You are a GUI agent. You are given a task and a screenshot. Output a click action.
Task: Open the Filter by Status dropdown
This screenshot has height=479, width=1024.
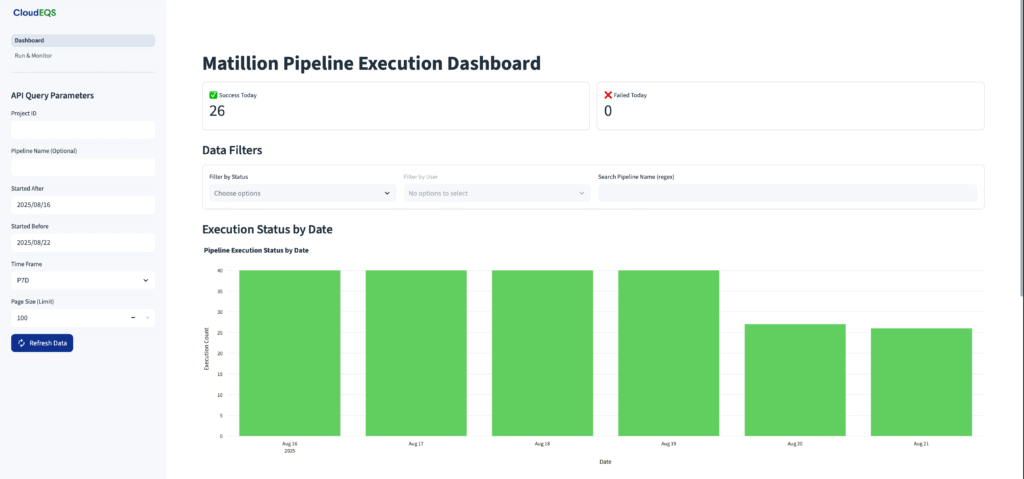click(x=302, y=193)
